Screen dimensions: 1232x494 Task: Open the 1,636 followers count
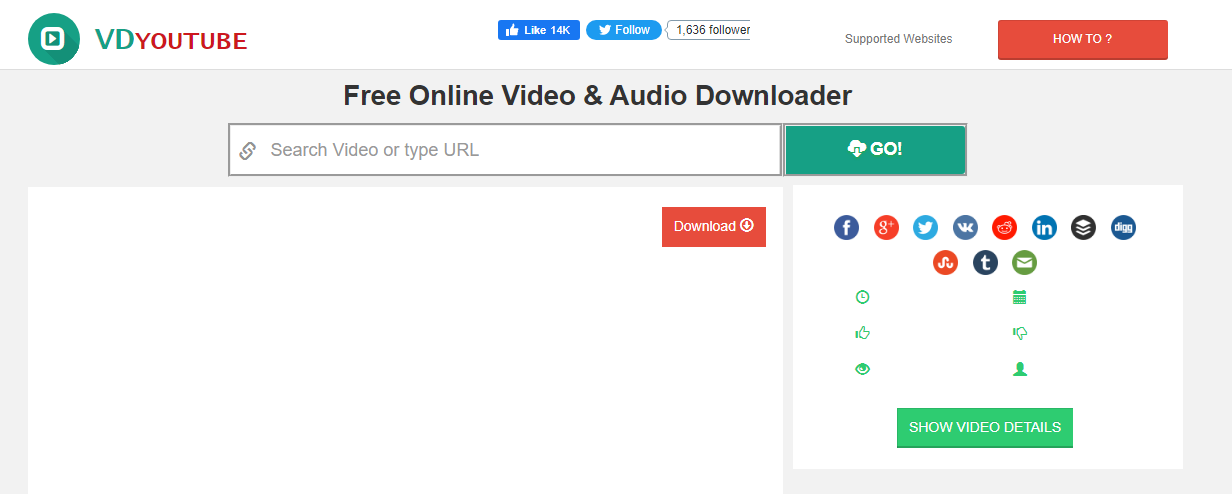pos(710,30)
